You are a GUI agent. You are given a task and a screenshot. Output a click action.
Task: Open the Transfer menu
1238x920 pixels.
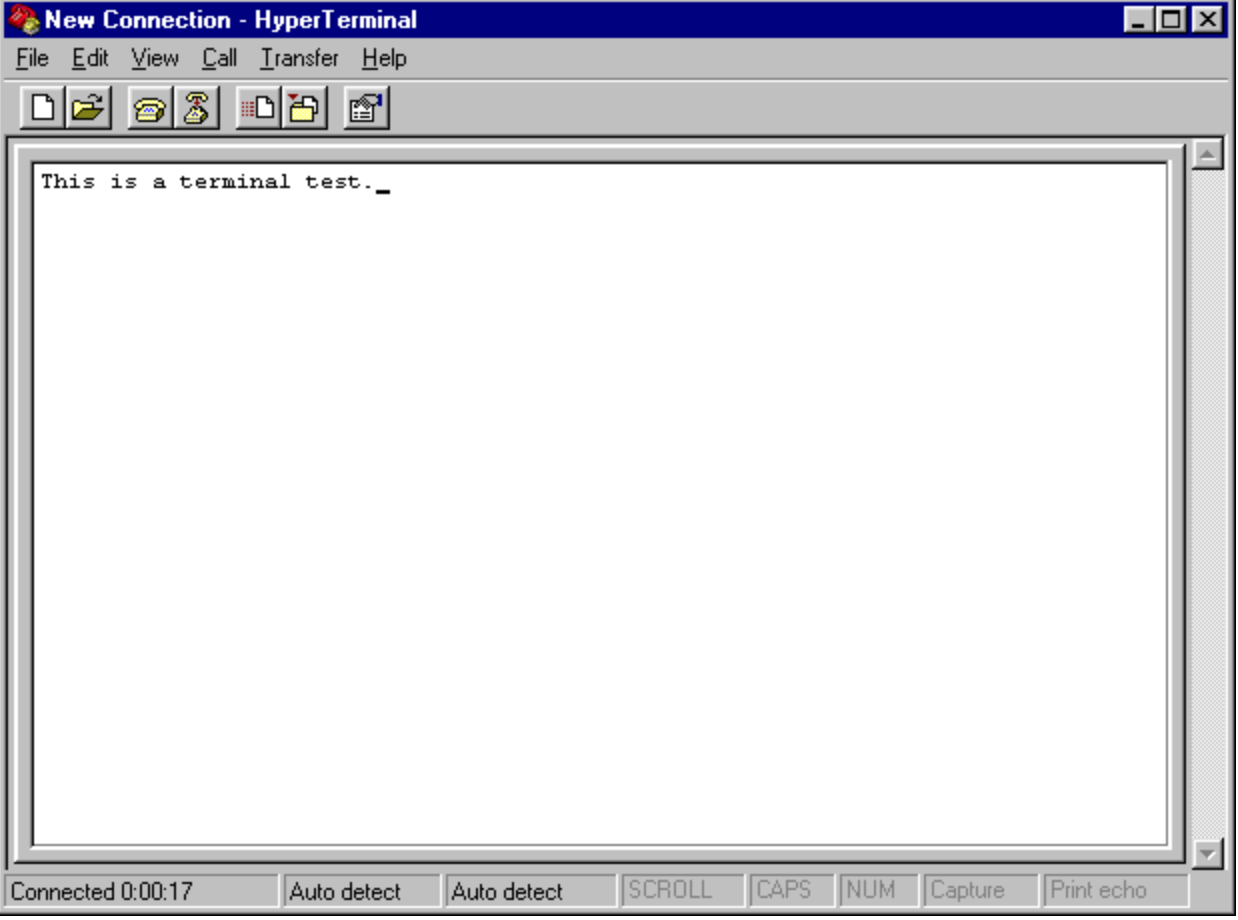299,58
